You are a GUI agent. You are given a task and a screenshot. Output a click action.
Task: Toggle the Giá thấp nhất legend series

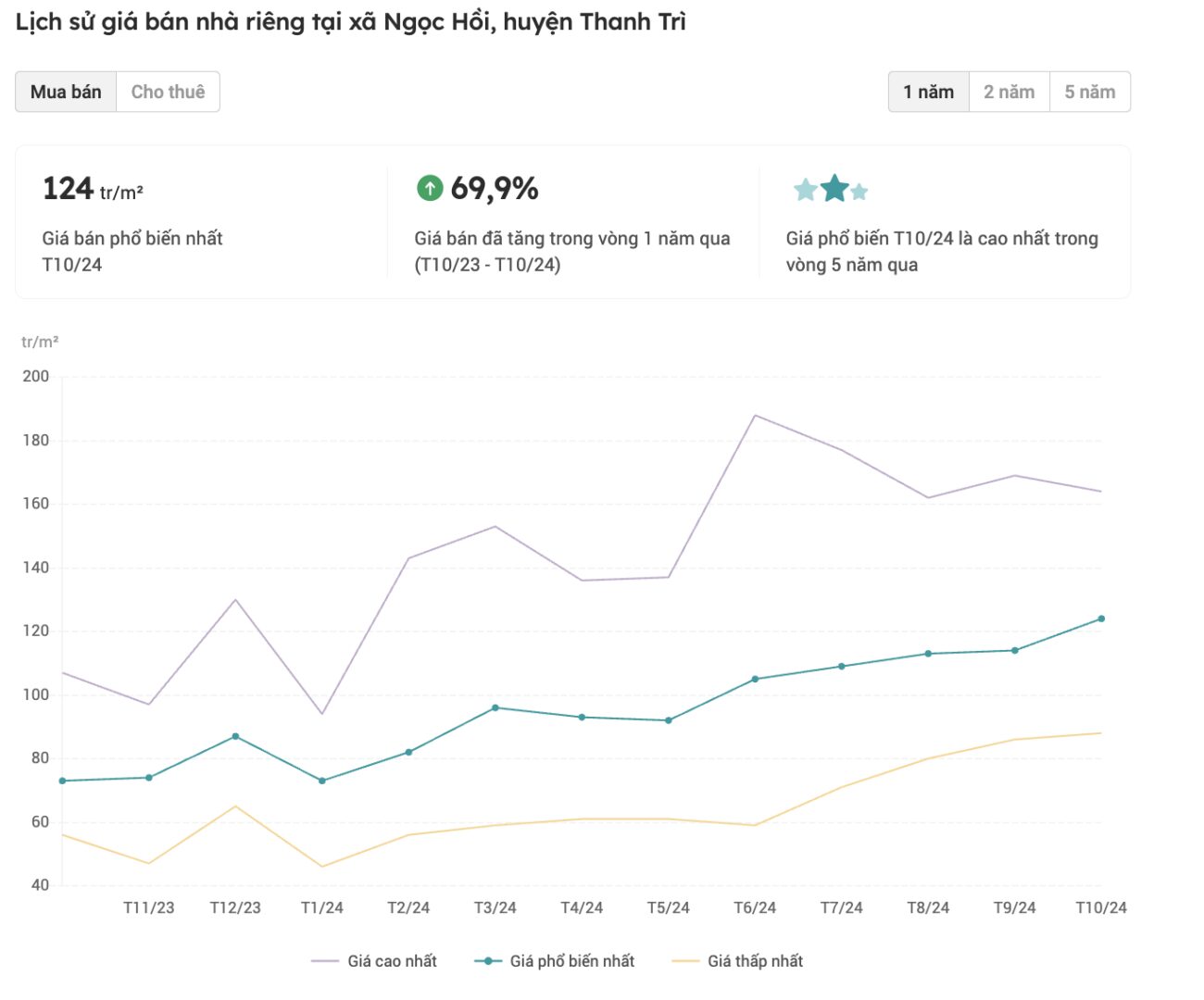pyautogui.click(x=737, y=961)
